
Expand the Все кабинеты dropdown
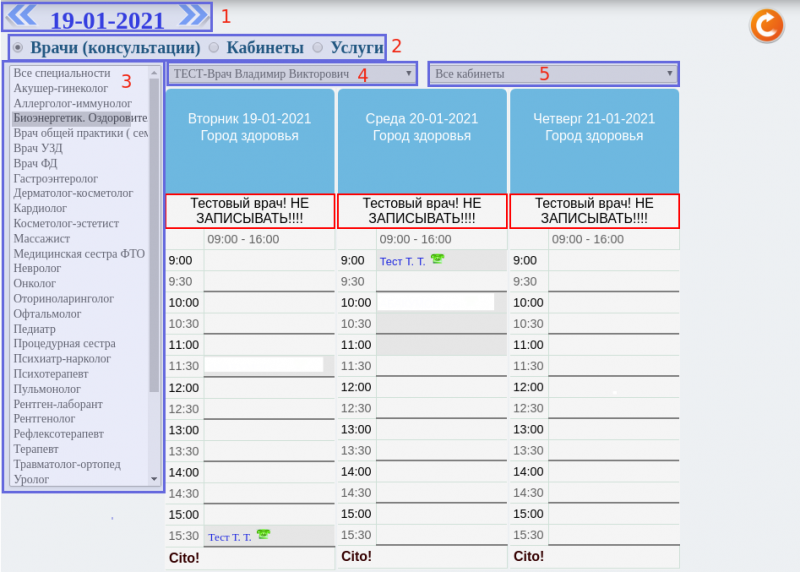pos(553,74)
